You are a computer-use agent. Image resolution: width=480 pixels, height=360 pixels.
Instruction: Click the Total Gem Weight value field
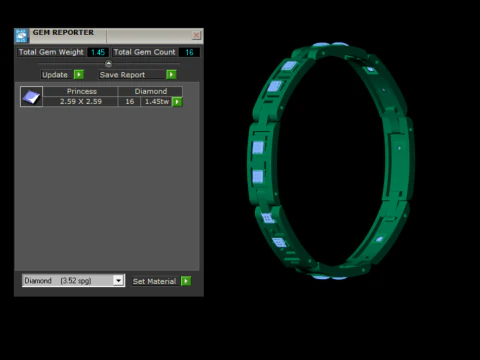pyautogui.click(x=98, y=52)
